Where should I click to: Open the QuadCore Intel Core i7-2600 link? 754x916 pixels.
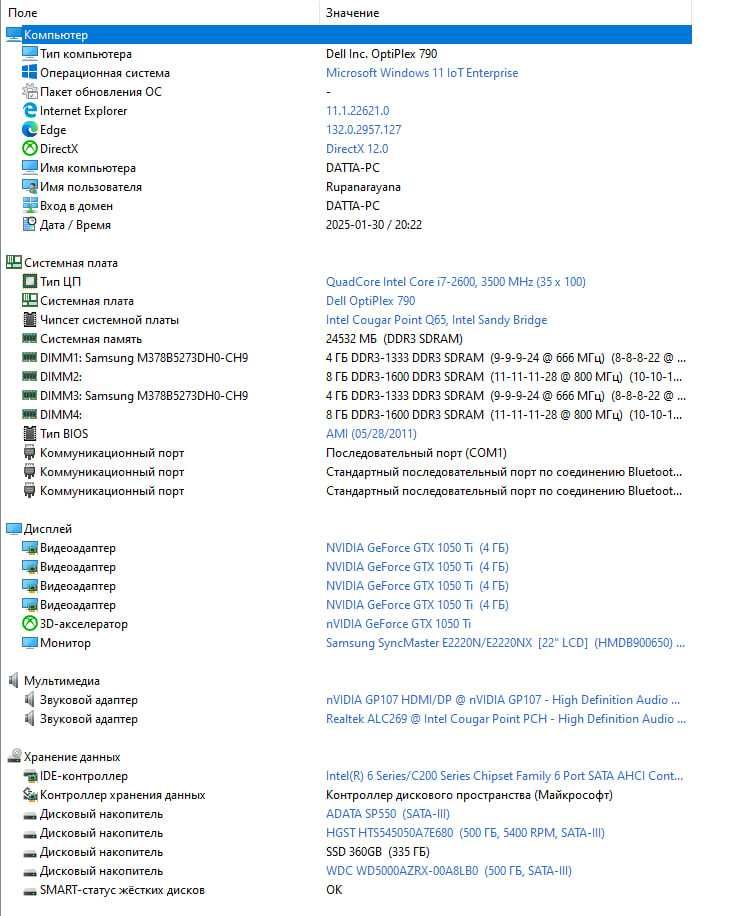pyautogui.click(x=456, y=282)
